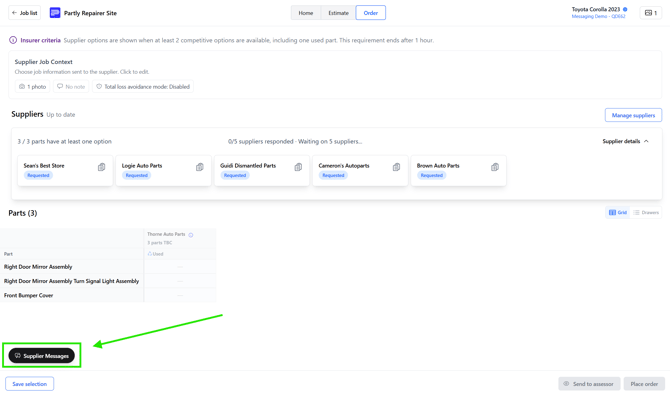Click Requested badge under Cameron's Autoparts
This screenshot has width=670, height=396.
pos(333,175)
